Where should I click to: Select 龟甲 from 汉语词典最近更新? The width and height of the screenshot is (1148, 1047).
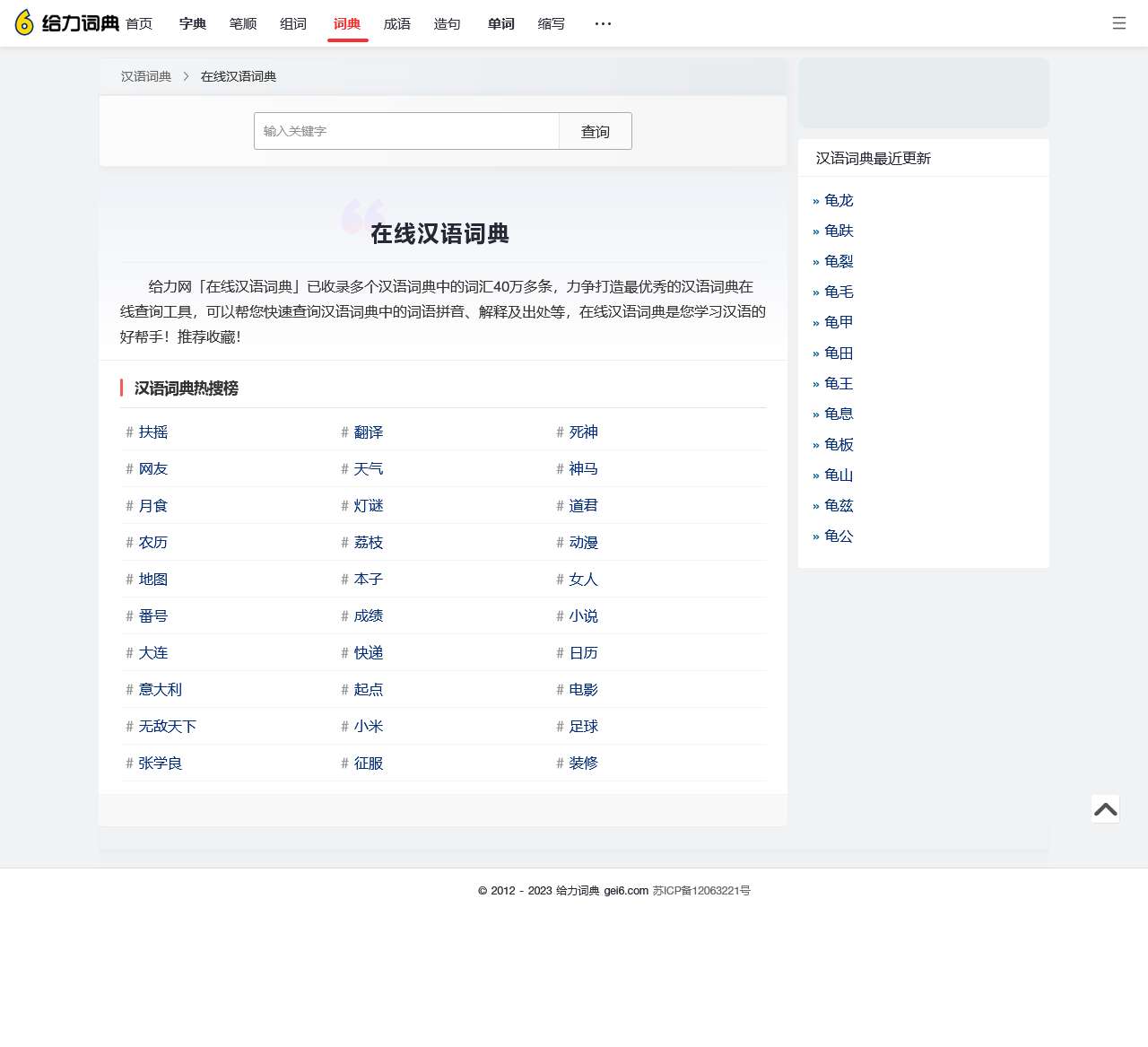(838, 322)
